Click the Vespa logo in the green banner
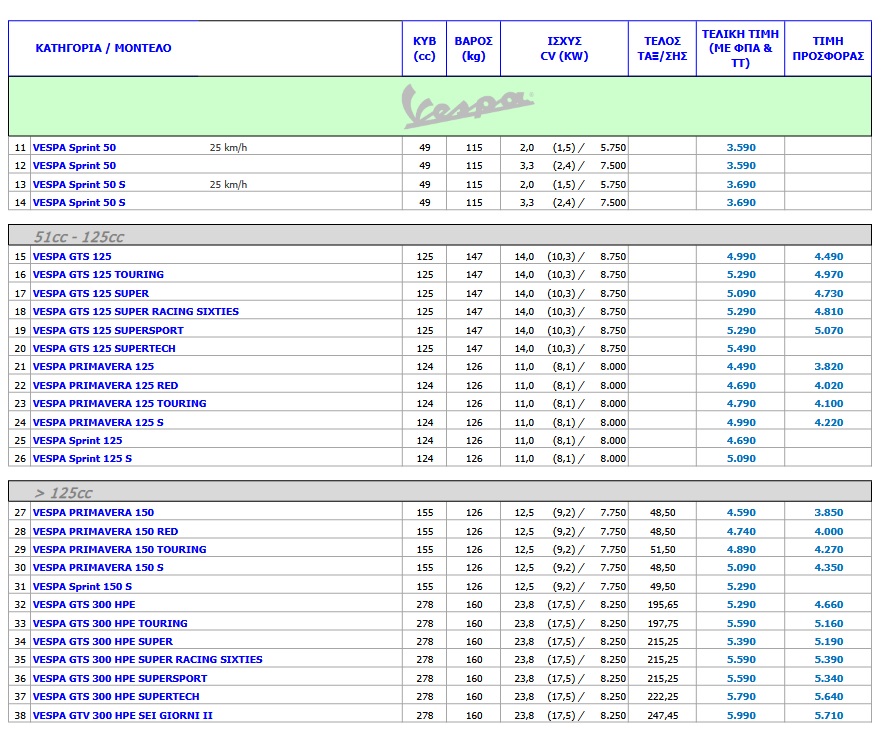The width and height of the screenshot is (881, 731). [467, 106]
